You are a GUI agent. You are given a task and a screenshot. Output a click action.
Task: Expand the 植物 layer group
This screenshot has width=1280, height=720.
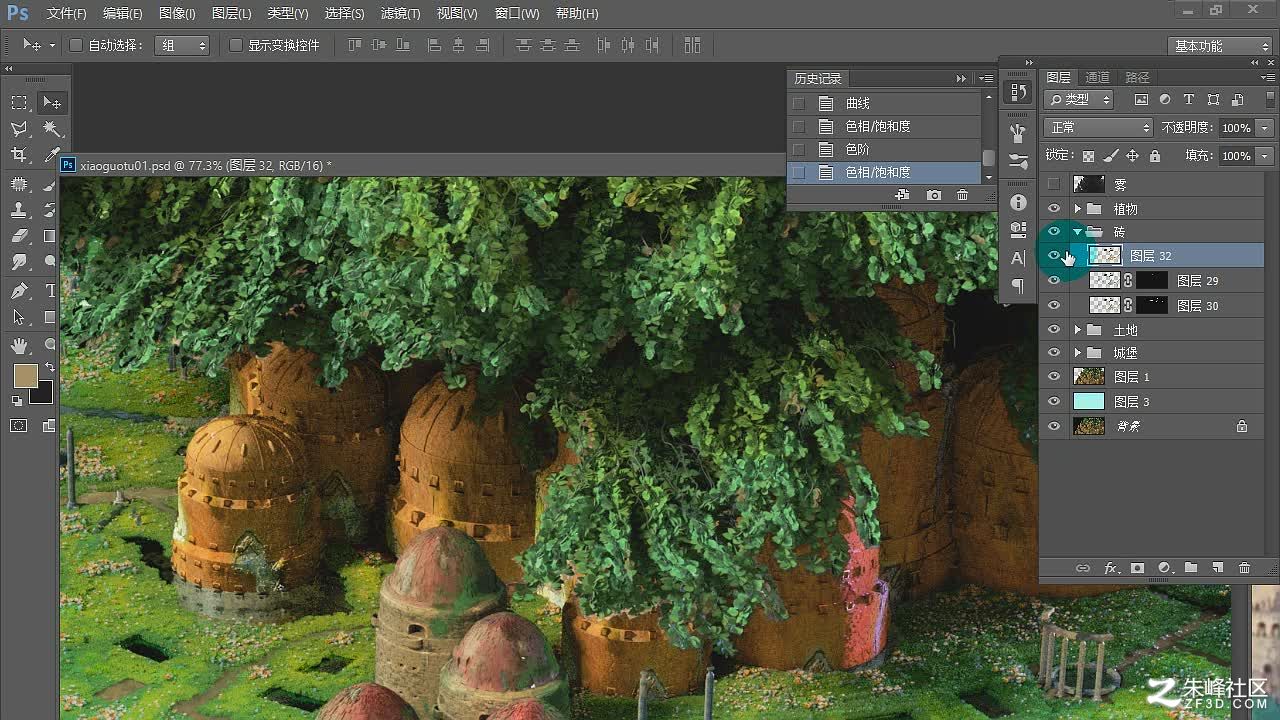pyautogui.click(x=1077, y=208)
